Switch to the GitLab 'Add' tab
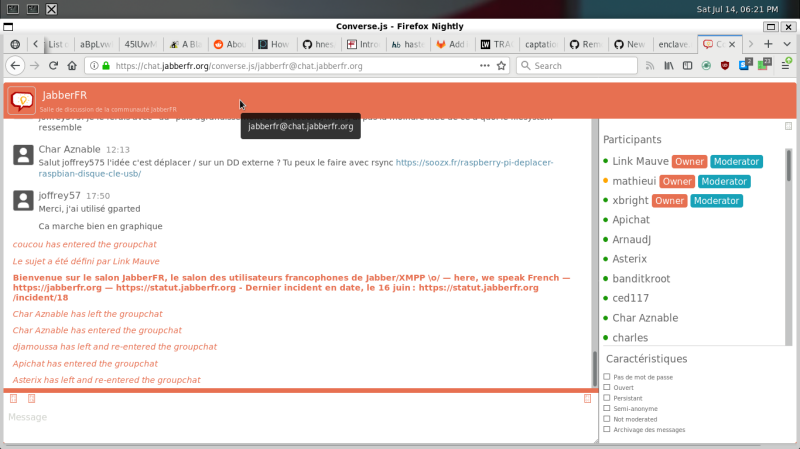Screen dimensions: 800x449 click(x=452, y=44)
